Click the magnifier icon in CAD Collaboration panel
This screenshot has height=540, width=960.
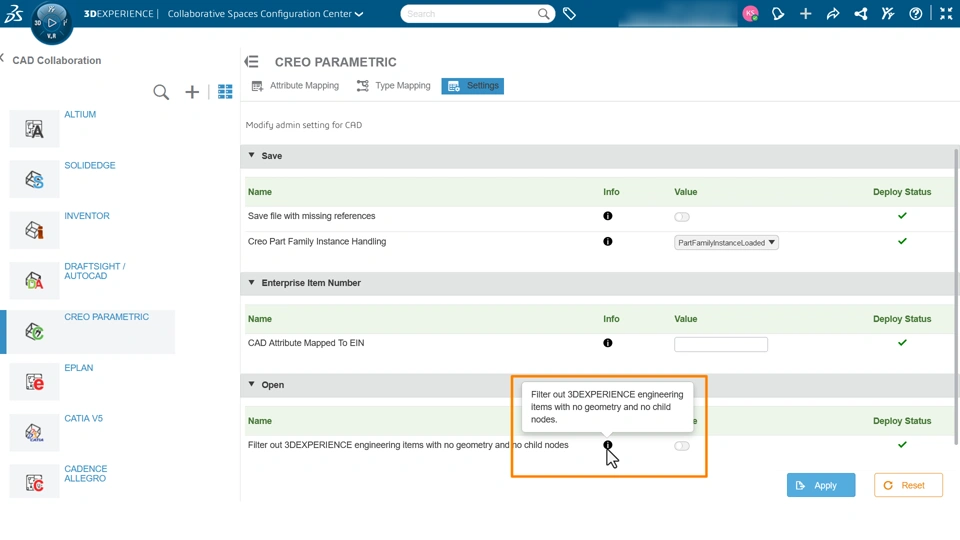161,92
